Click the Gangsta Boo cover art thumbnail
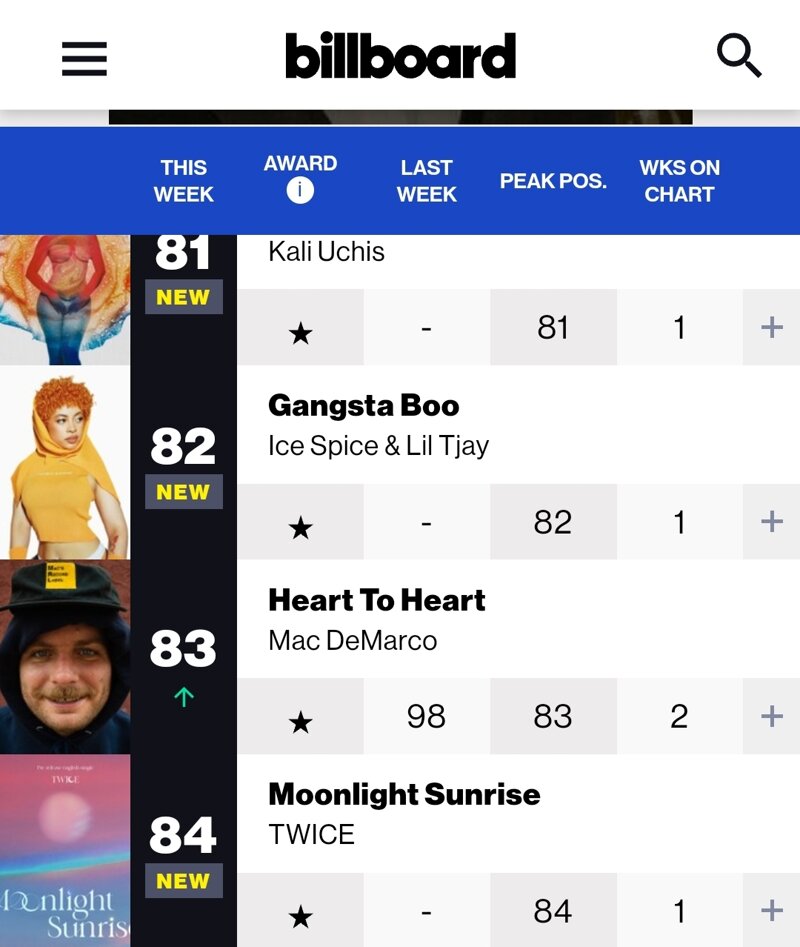This screenshot has width=800, height=947. tap(65, 462)
